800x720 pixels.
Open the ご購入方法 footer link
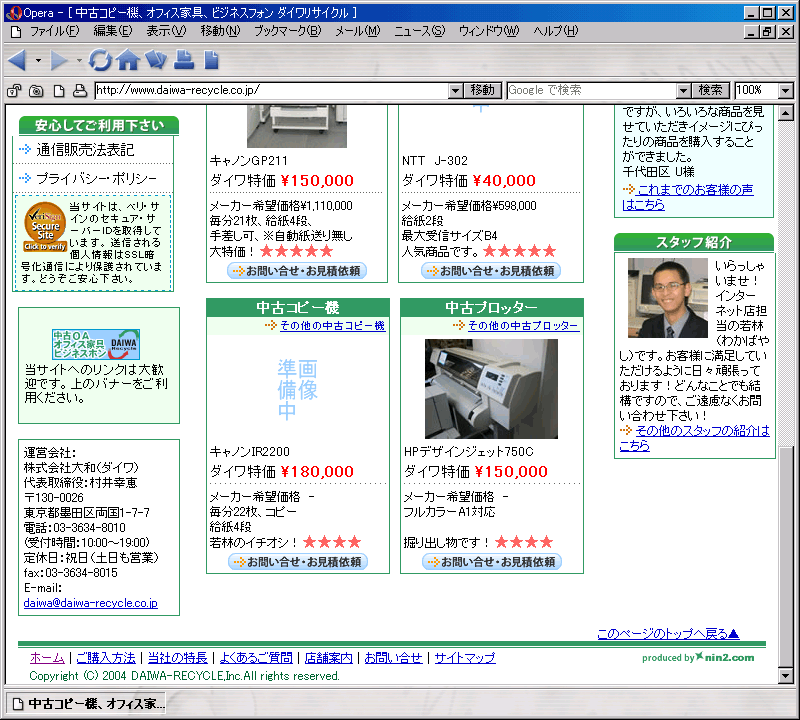[x=106, y=658]
